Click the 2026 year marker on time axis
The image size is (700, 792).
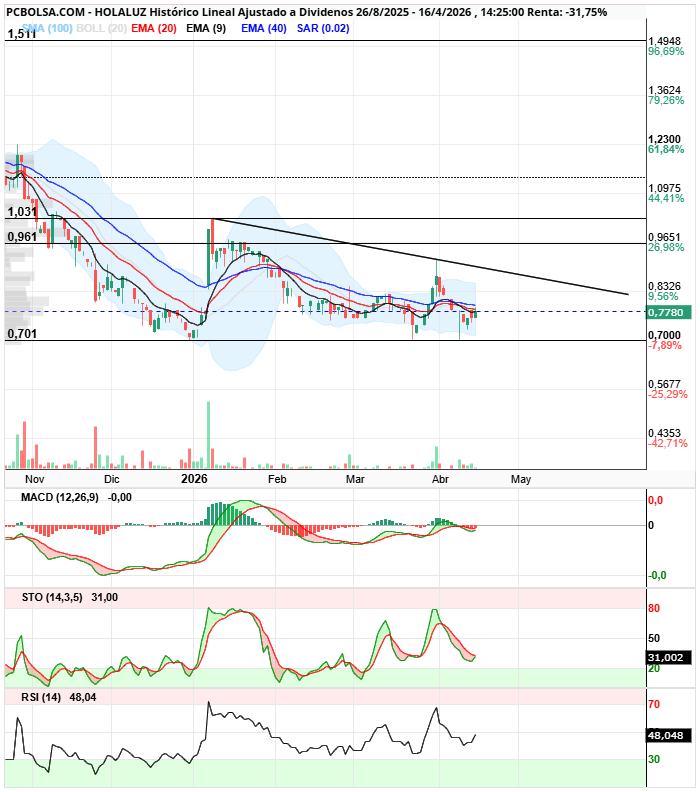(x=194, y=480)
